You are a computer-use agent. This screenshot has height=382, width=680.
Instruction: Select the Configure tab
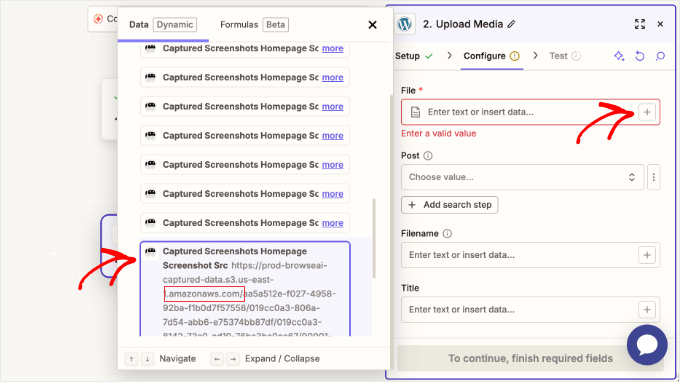pyautogui.click(x=491, y=56)
